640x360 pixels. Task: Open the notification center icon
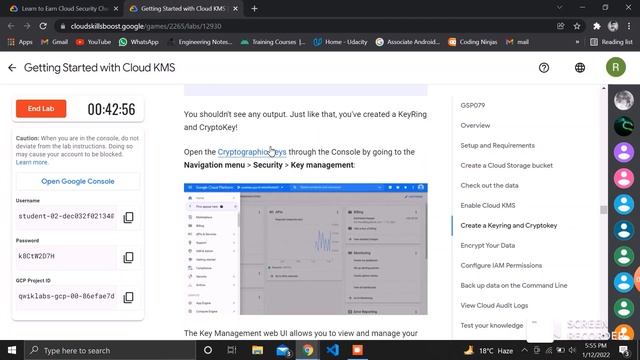pos(623,350)
